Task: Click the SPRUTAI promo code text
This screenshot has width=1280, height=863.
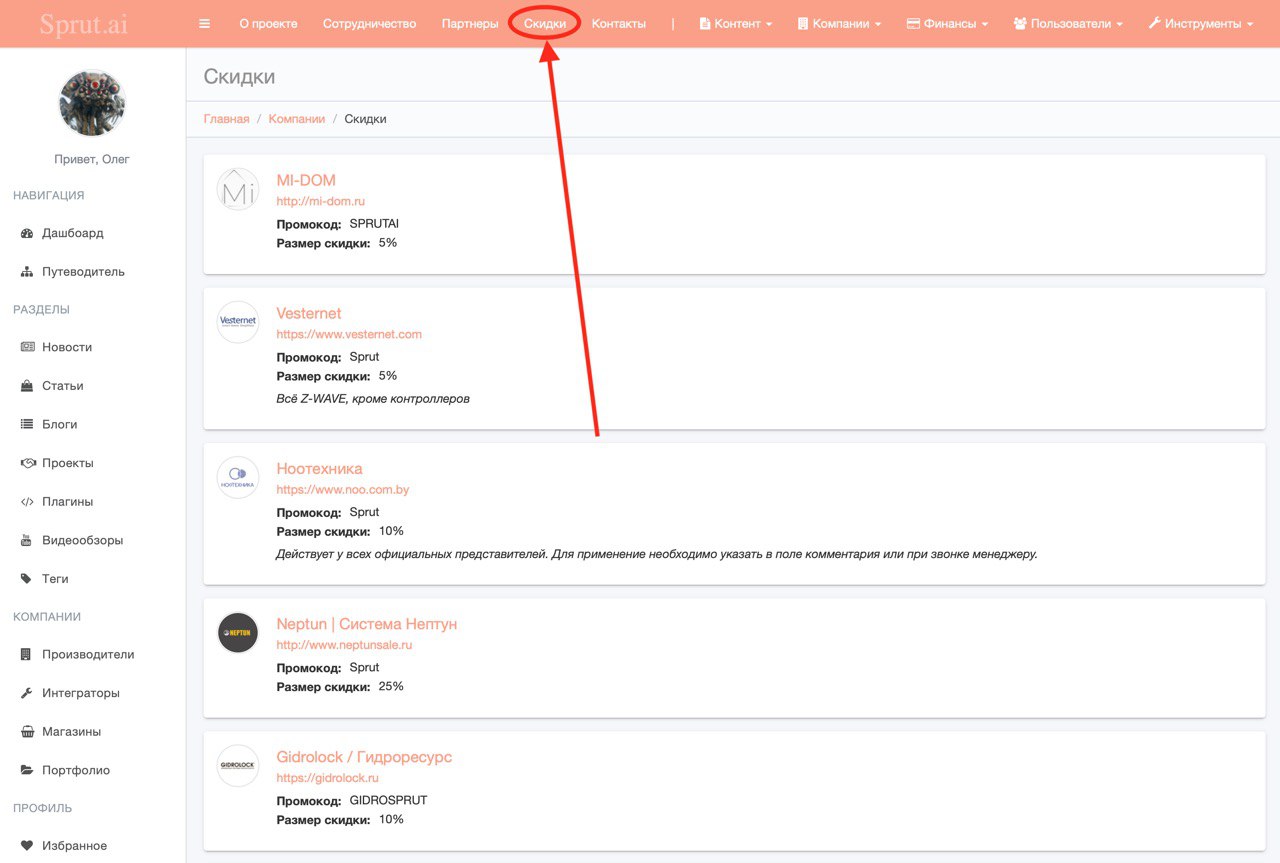Action: [374, 223]
